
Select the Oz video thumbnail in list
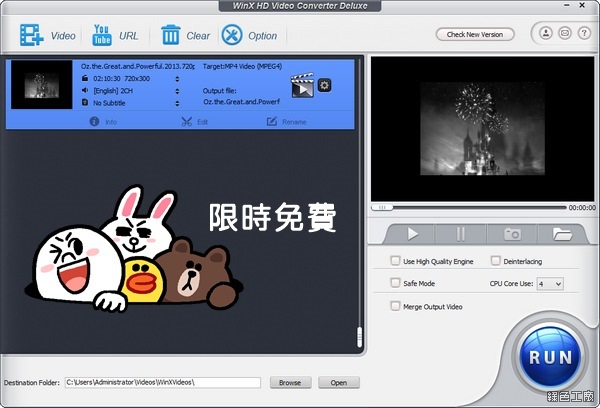point(42,85)
